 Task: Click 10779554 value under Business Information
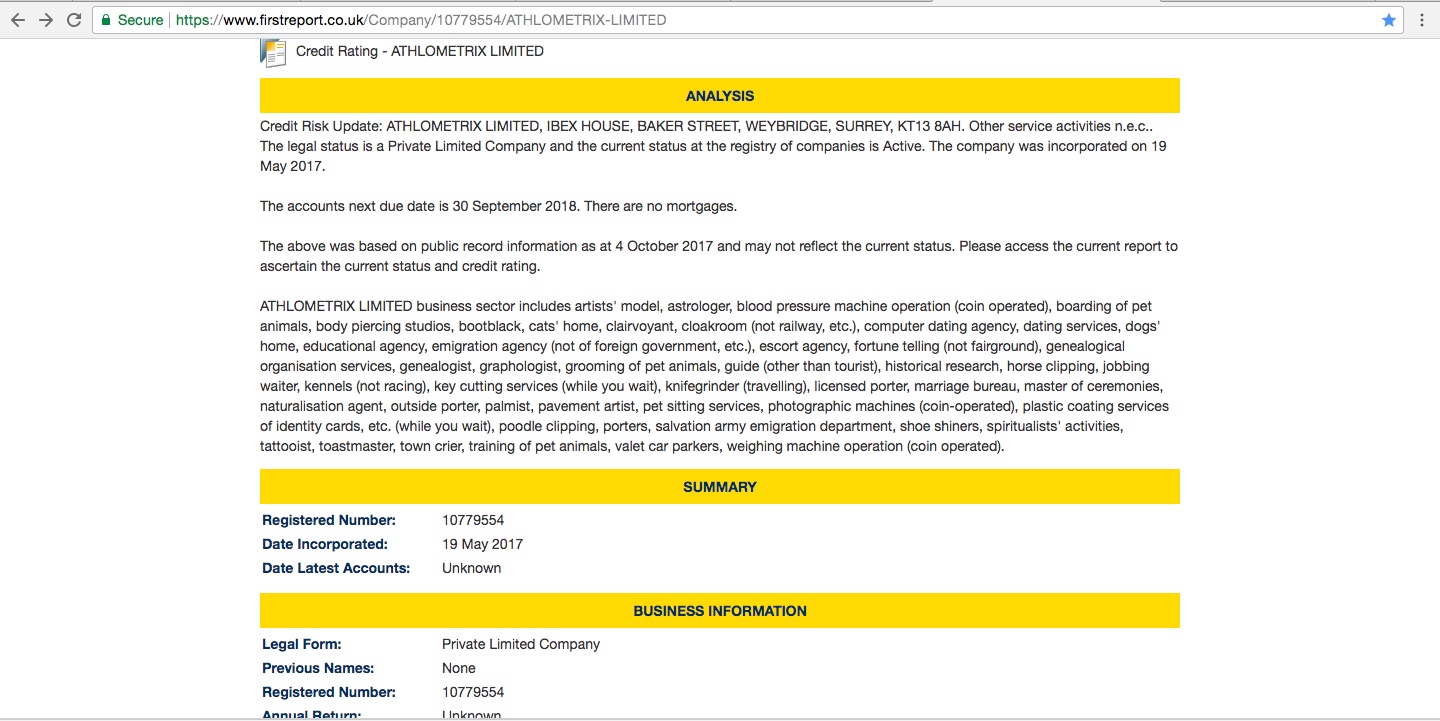pyautogui.click(x=473, y=692)
